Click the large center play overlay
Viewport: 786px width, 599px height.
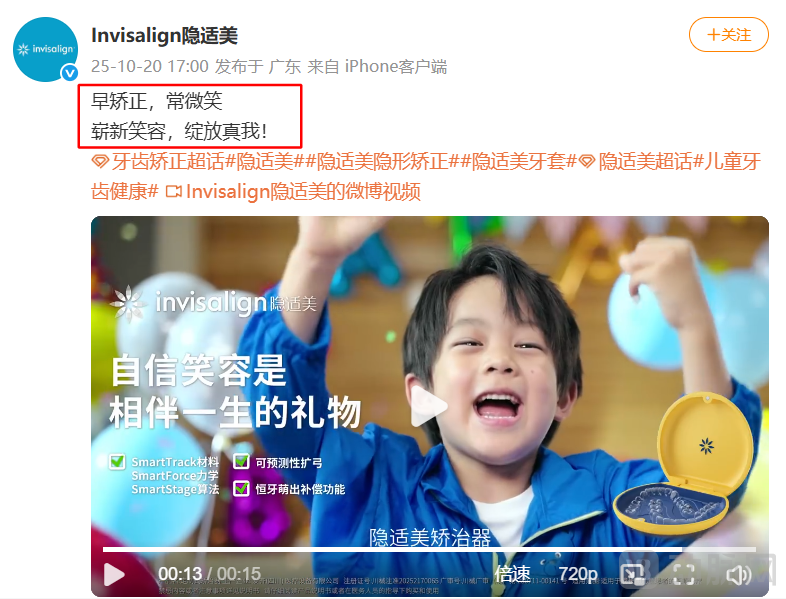click(x=429, y=406)
